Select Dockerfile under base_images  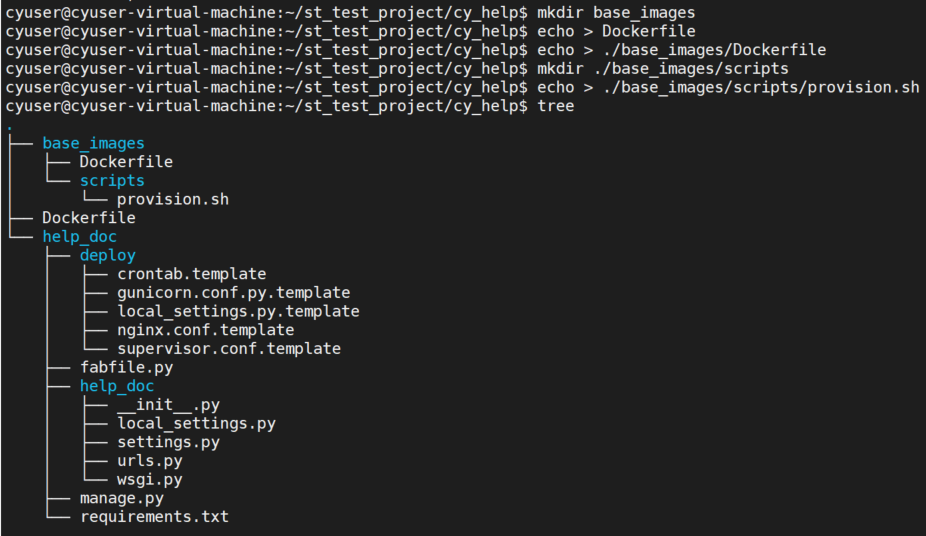pyautogui.click(x=126, y=162)
